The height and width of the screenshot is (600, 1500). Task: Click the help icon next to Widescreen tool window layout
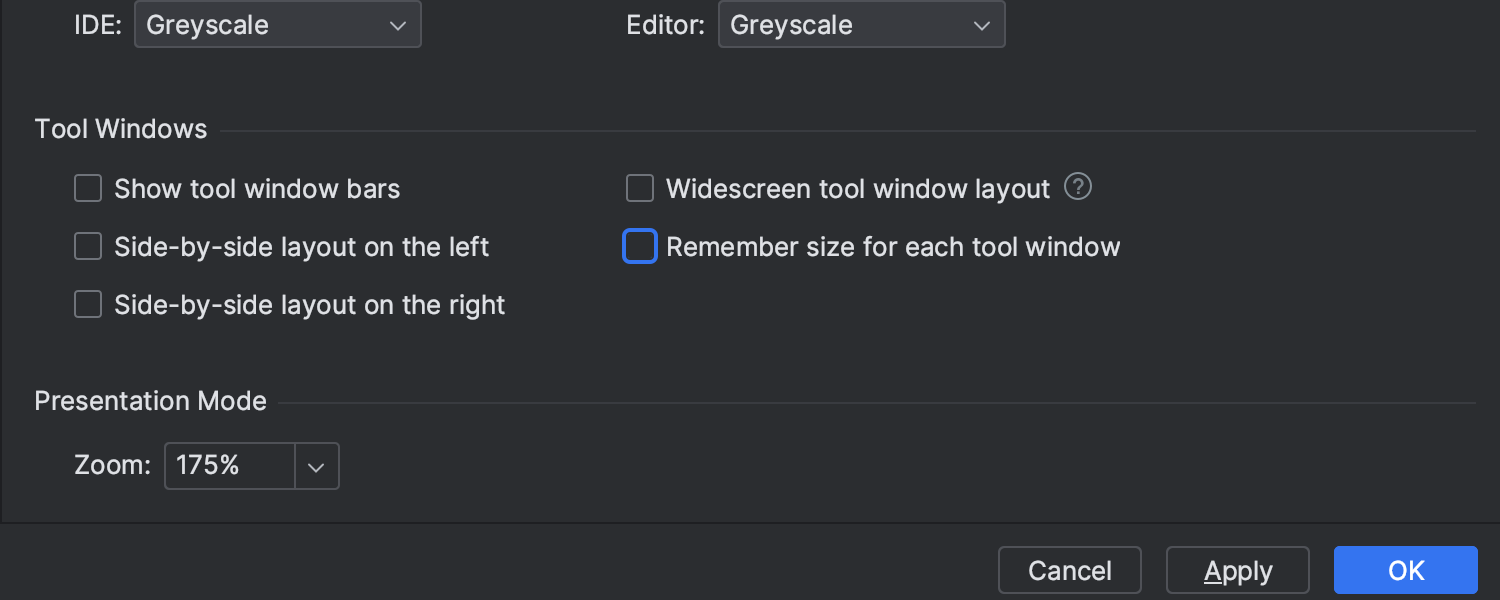[x=1078, y=187]
